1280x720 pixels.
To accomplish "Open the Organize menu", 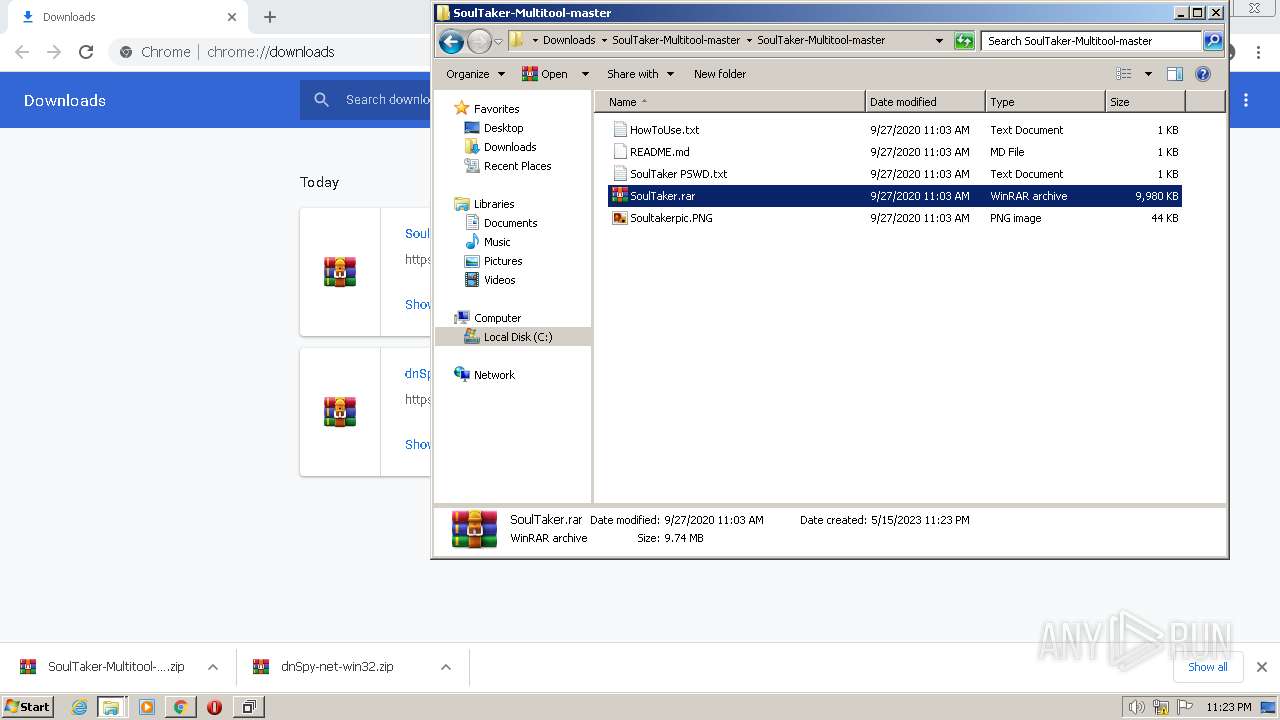I will click(474, 74).
